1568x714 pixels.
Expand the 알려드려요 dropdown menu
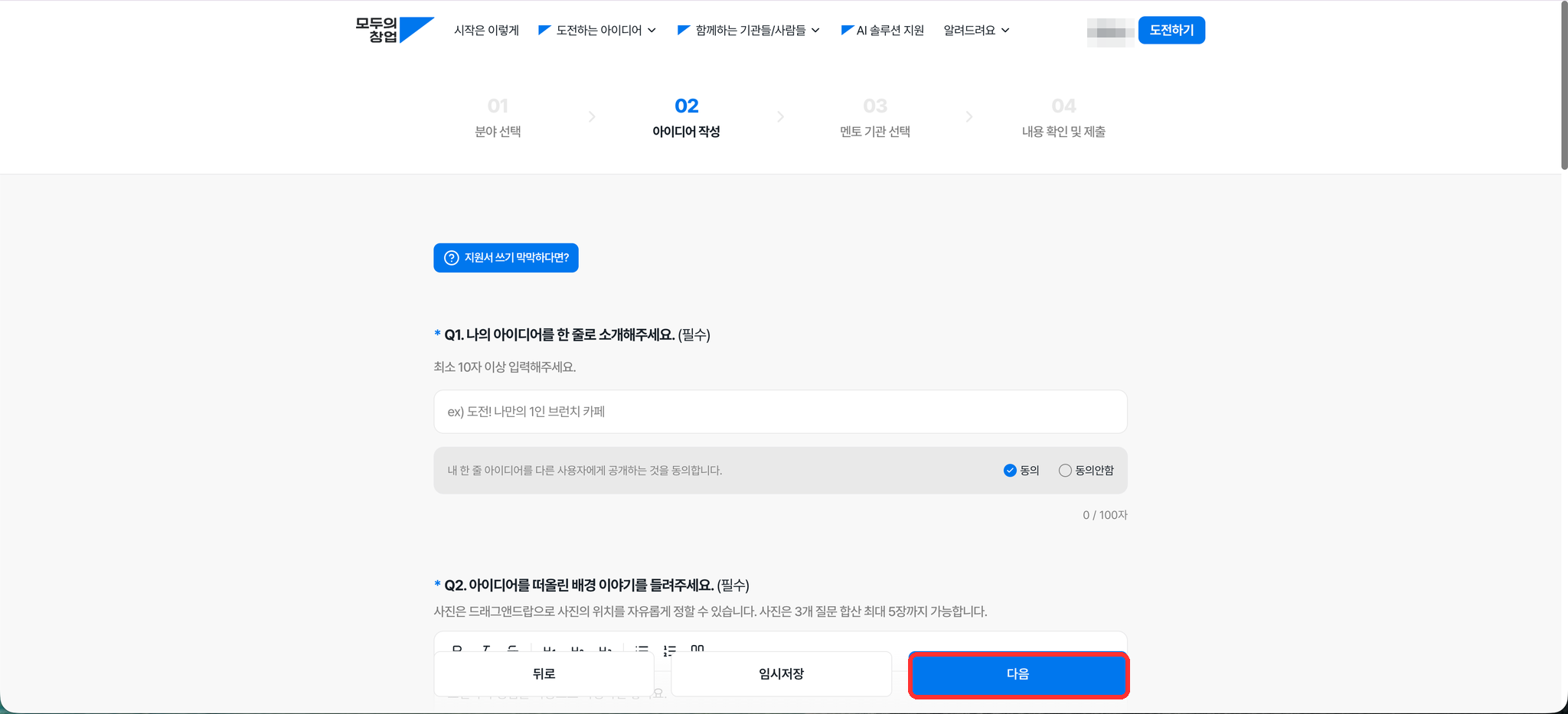click(x=977, y=30)
